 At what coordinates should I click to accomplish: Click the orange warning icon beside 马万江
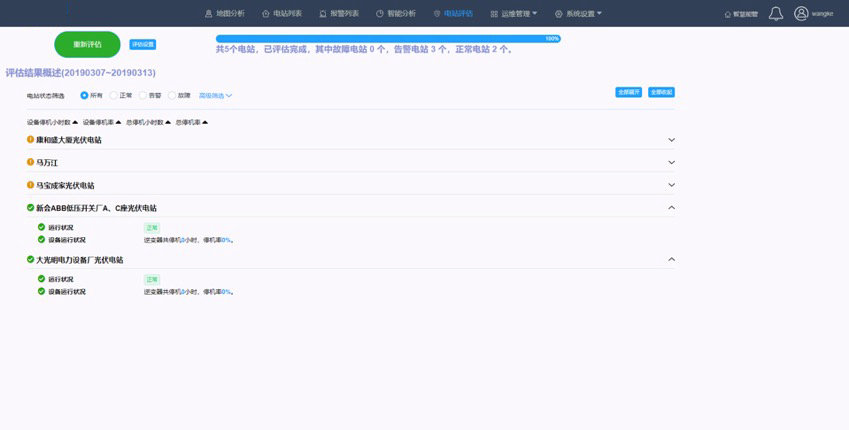pyautogui.click(x=30, y=162)
